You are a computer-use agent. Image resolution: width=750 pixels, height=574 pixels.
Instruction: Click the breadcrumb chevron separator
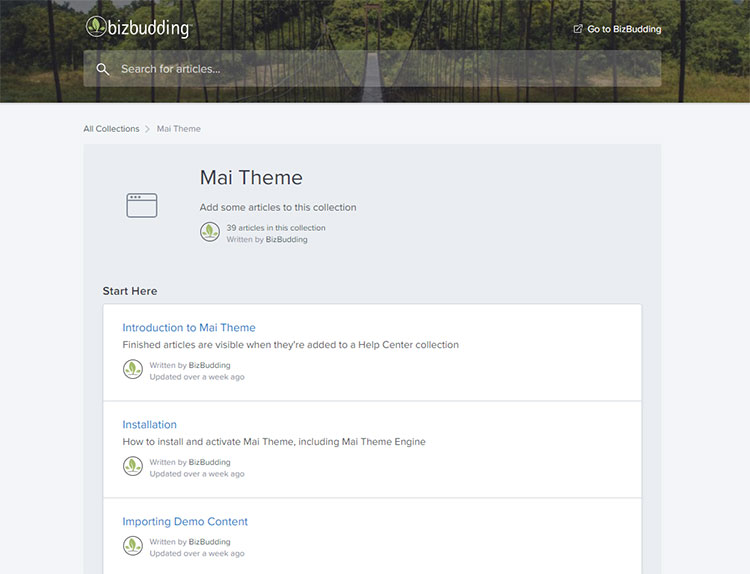click(147, 129)
